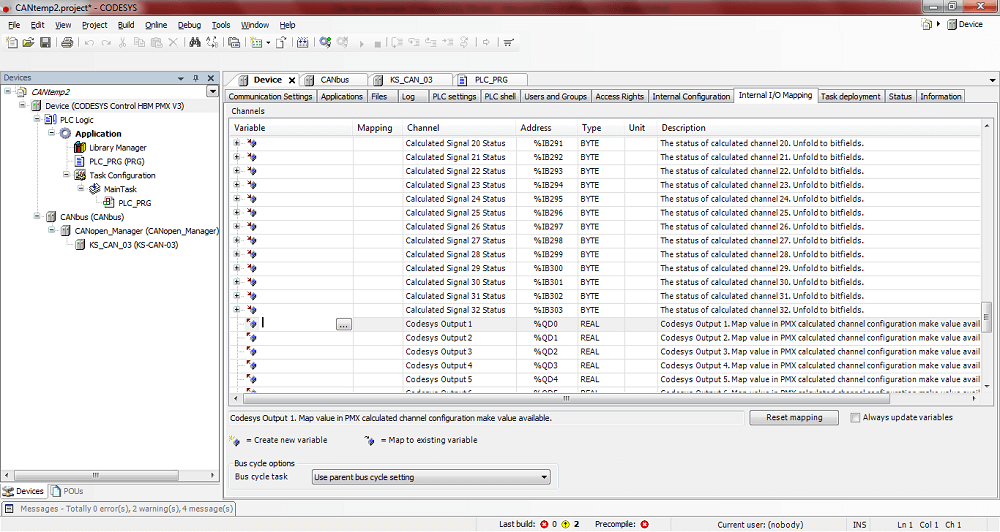Open the Build menu
Image resolution: width=1000 pixels, height=532 pixels.
126,25
